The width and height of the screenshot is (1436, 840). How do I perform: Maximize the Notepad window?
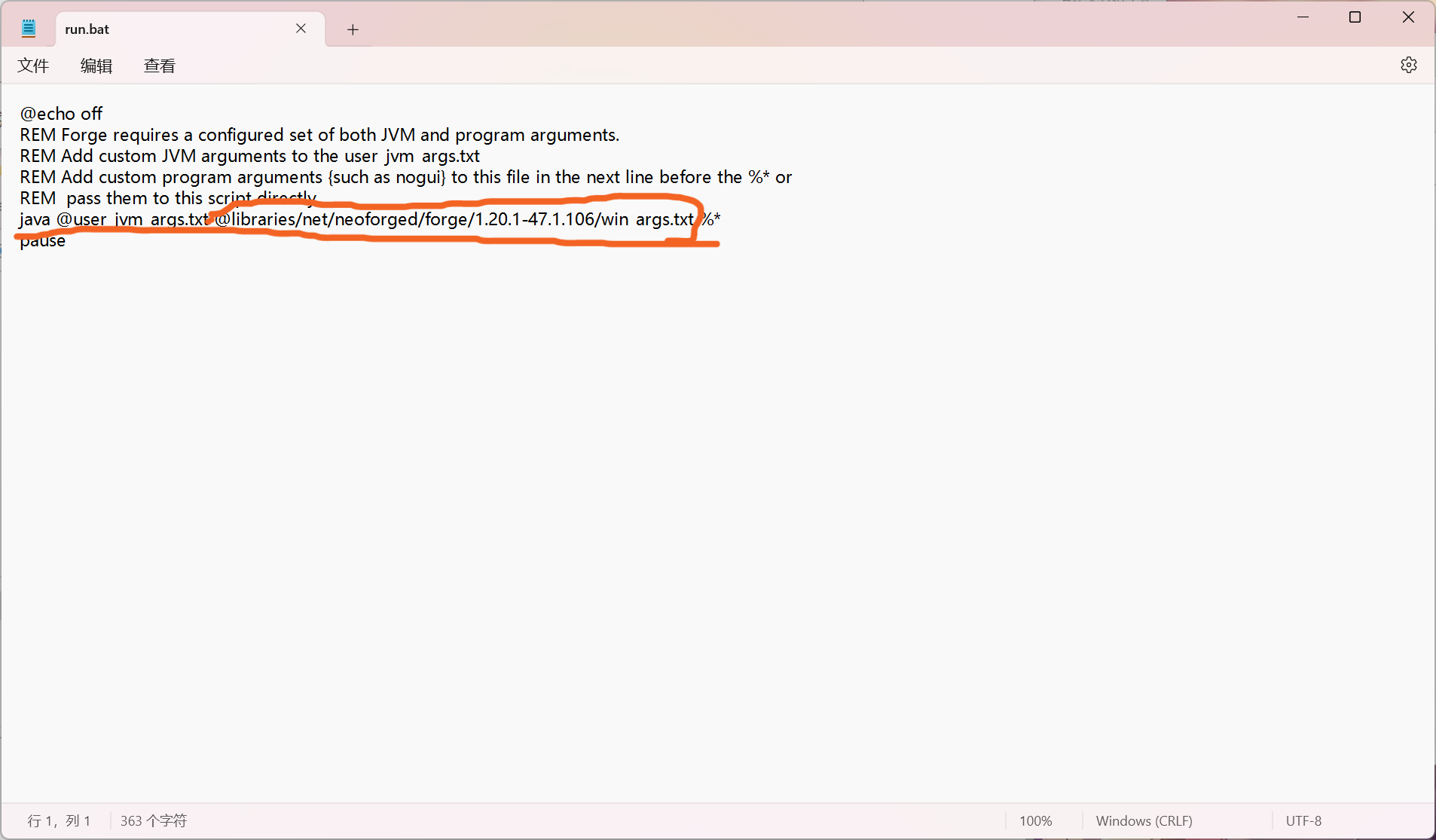pos(1355,17)
